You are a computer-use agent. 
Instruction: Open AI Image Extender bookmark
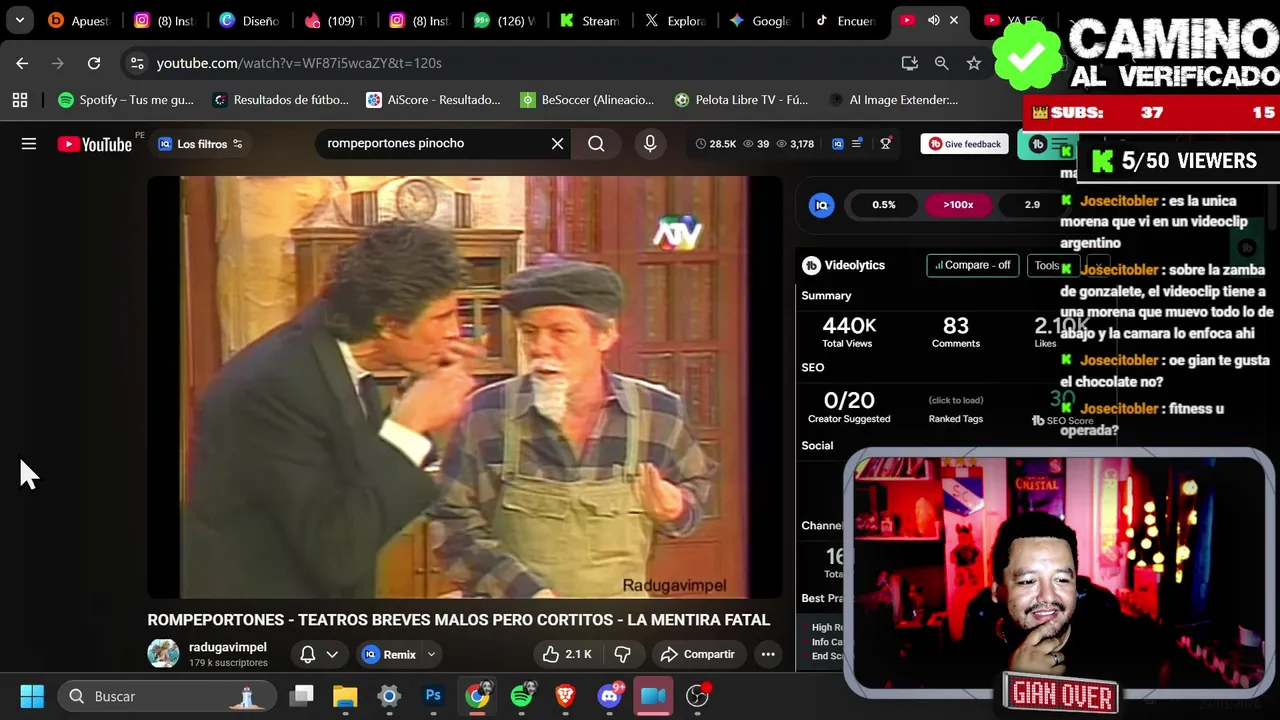[x=894, y=100]
